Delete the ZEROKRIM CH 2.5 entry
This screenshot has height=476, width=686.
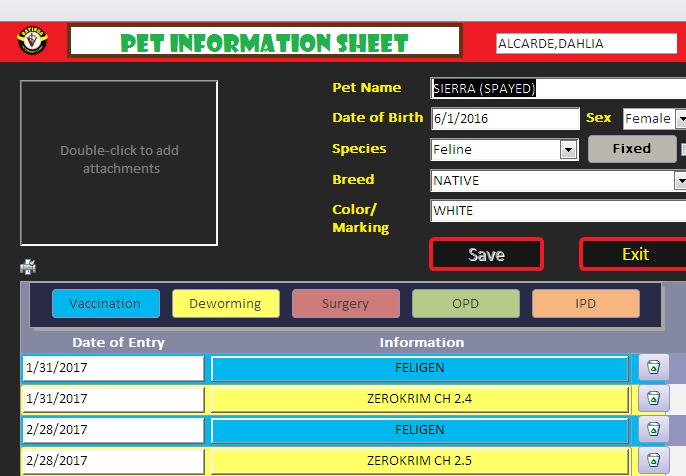click(652, 461)
